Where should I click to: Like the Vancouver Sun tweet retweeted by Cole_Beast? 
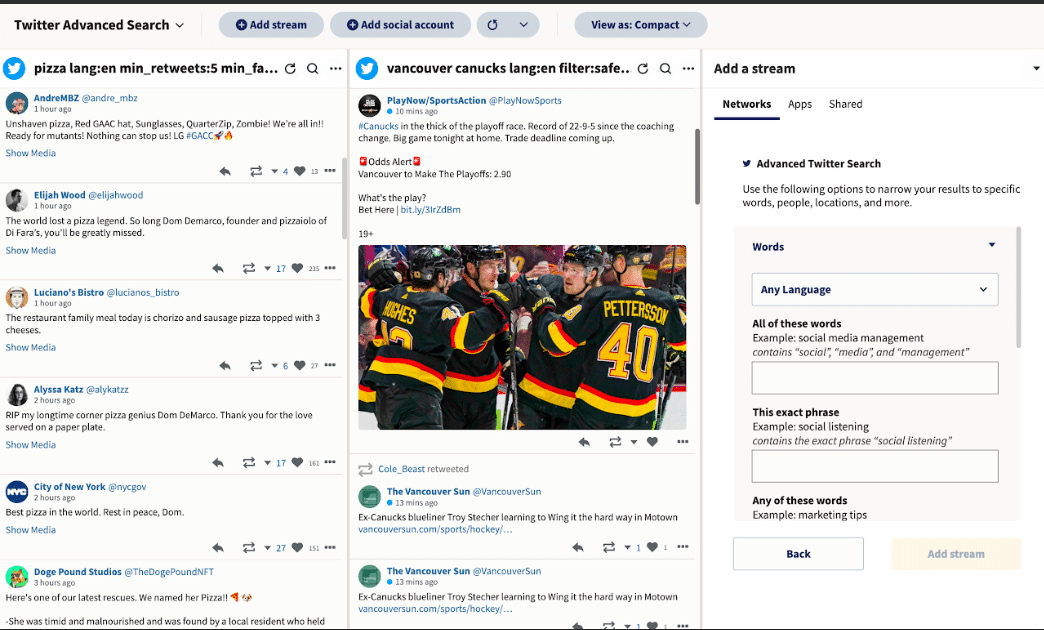tap(652, 547)
